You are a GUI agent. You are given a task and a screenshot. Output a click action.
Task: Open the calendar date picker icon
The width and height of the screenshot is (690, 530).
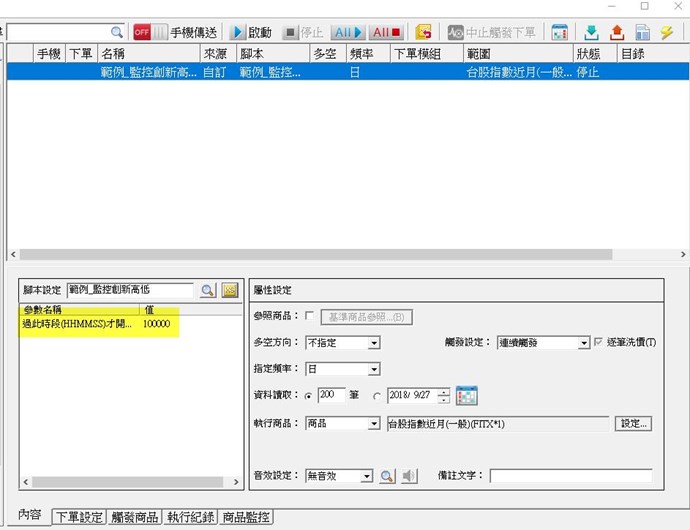[466, 395]
